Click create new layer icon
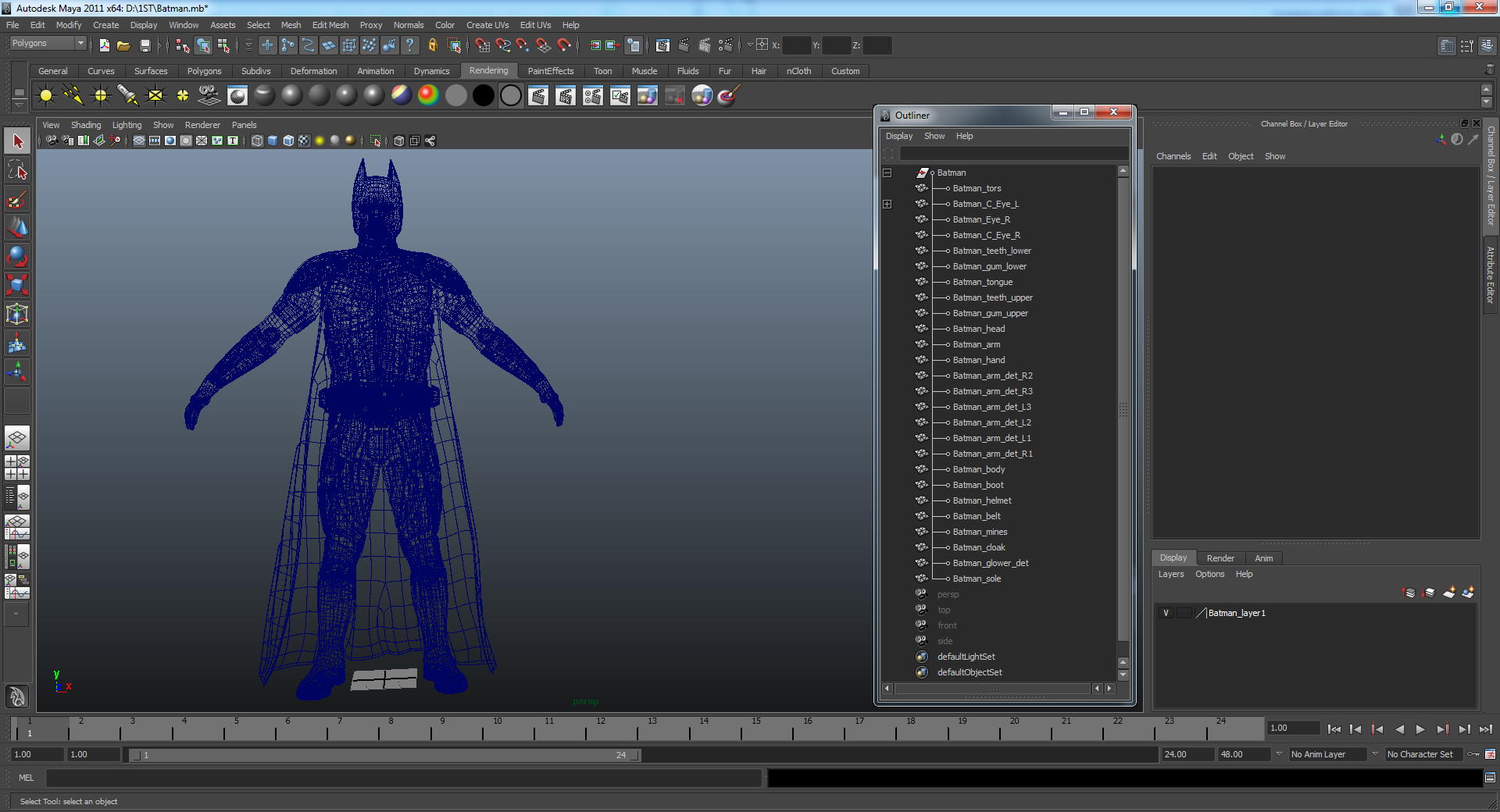This screenshot has height=812, width=1500. tap(1449, 593)
